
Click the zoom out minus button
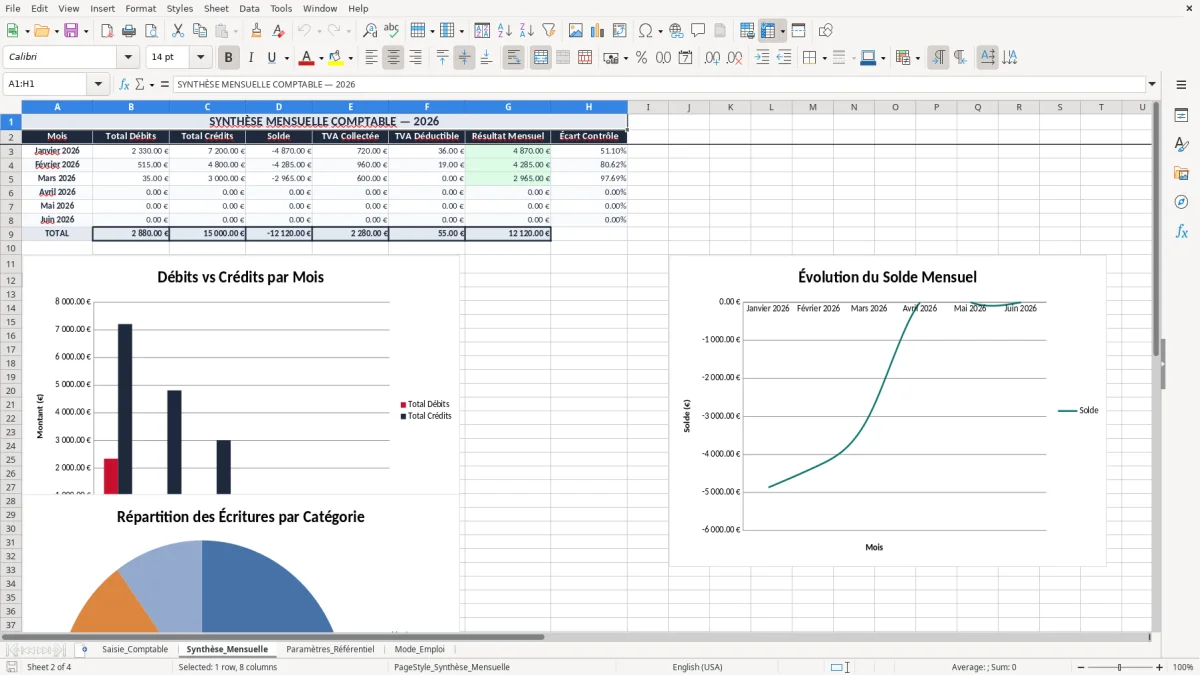pos(1079,667)
